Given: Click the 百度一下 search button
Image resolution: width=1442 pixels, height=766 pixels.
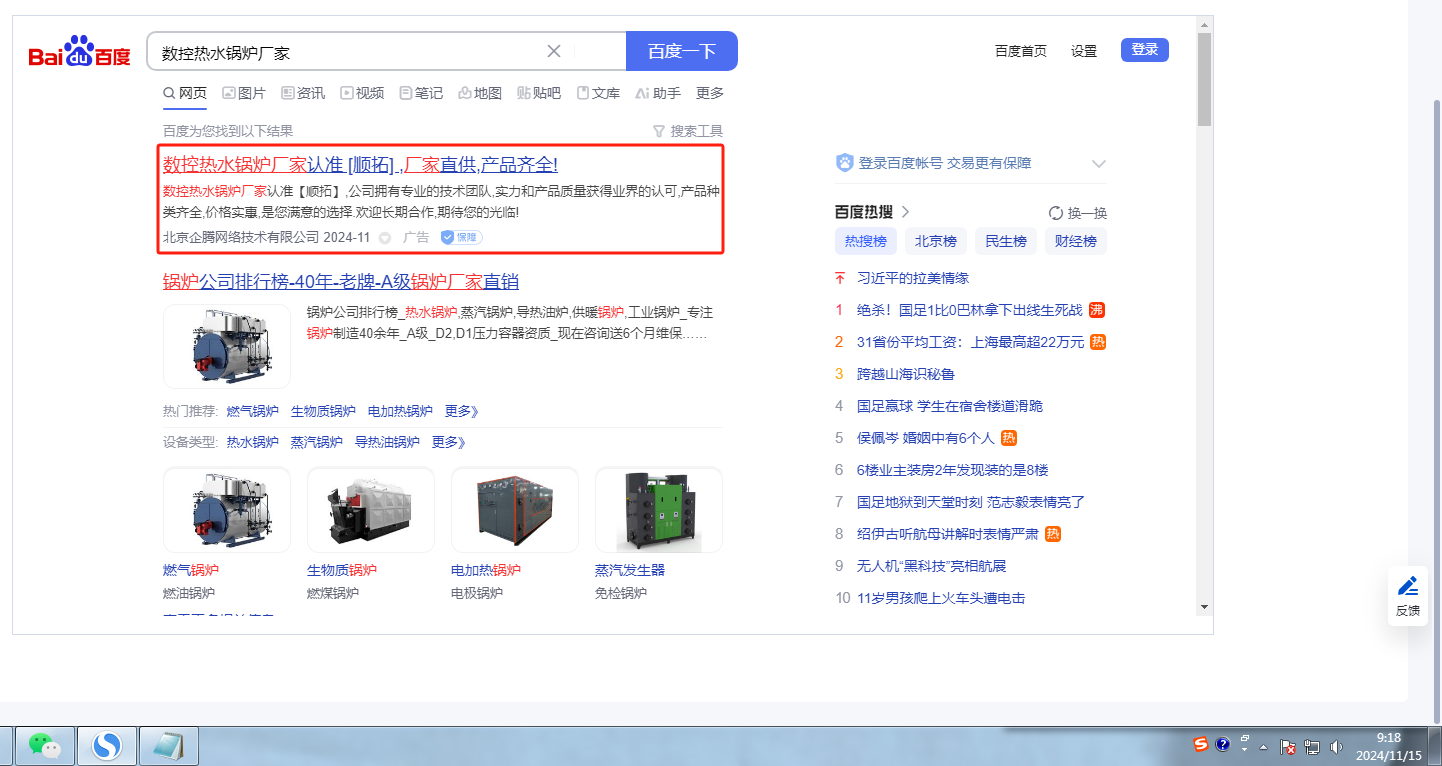Looking at the screenshot, I should point(682,51).
